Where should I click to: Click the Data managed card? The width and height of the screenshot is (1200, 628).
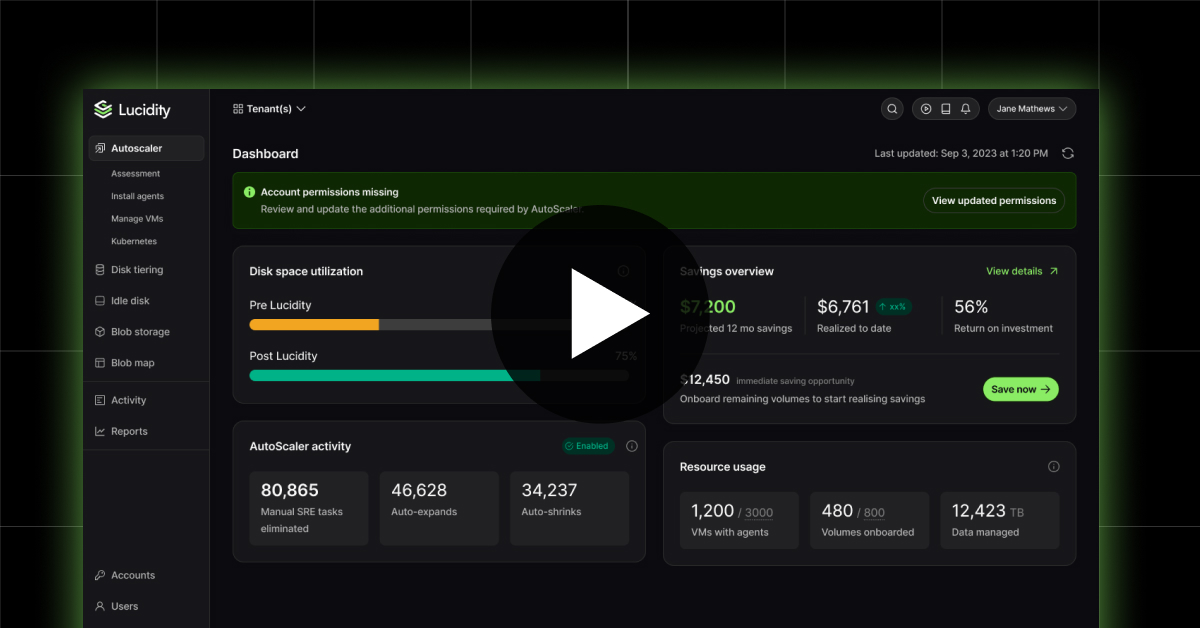pyautogui.click(x=999, y=520)
